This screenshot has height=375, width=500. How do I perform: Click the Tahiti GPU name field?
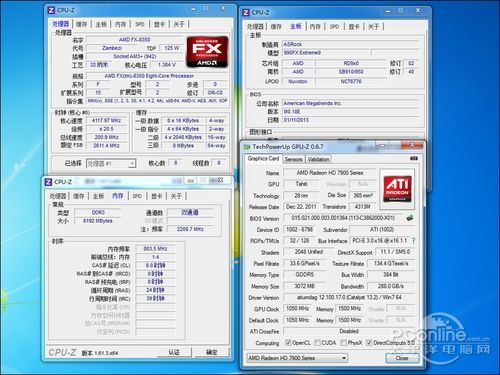point(301,184)
